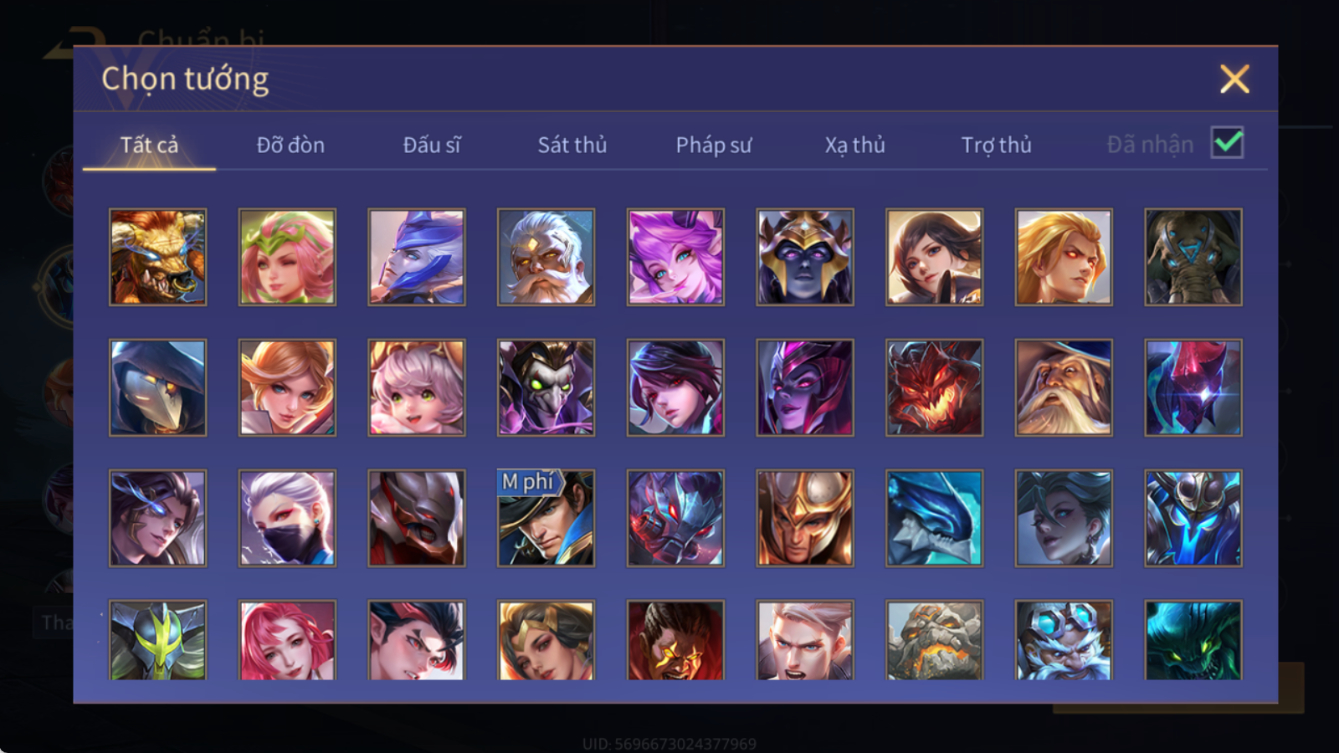The width and height of the screenshot is (1339, 753).
Task: Choose the purple-haired girl hero portrait
Action: coord(676,257)
